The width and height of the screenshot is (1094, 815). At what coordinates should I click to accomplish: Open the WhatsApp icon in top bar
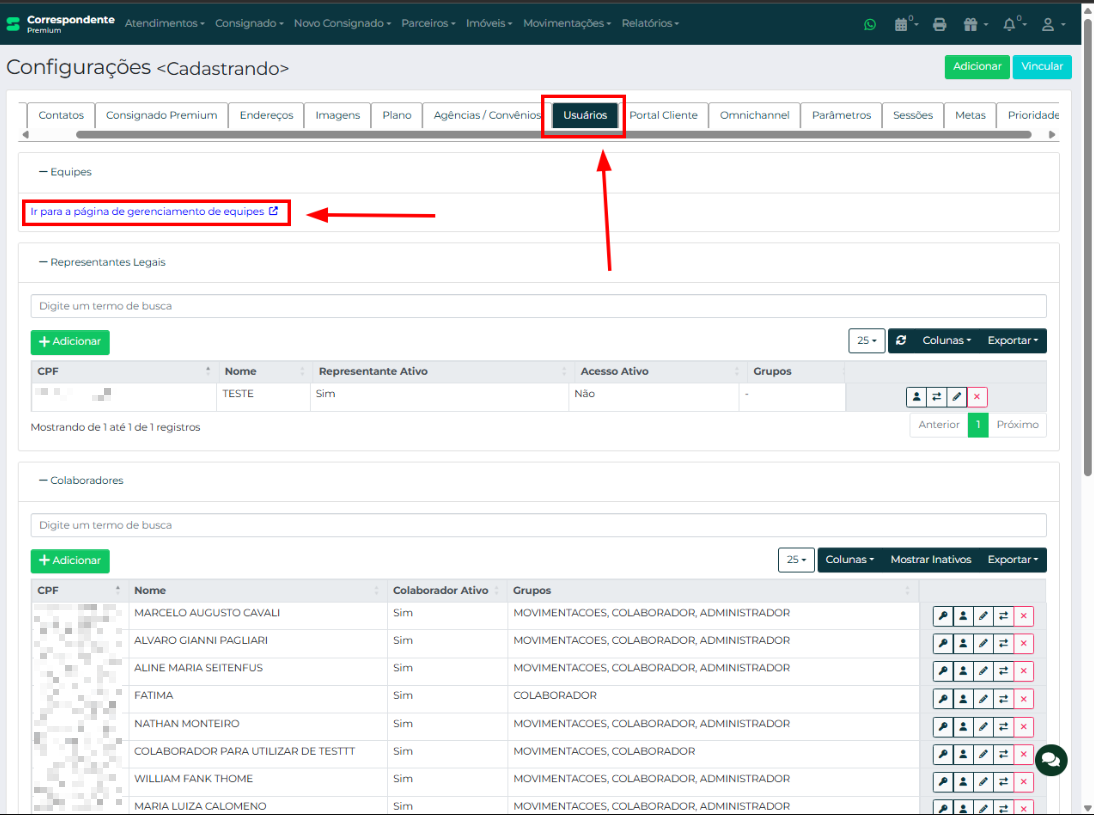(x=869, y=24)
